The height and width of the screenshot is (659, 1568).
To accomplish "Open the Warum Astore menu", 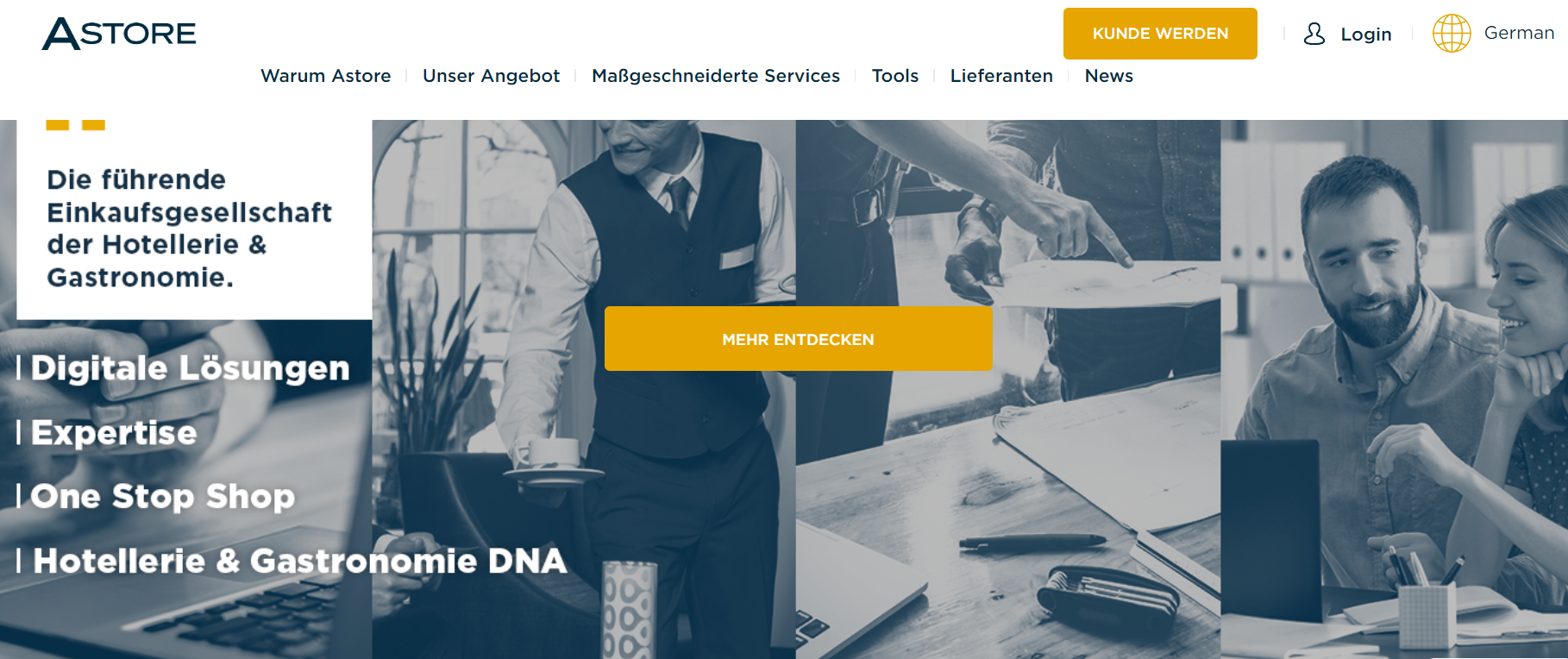I will pyautogui.click(x=326, y=76).
